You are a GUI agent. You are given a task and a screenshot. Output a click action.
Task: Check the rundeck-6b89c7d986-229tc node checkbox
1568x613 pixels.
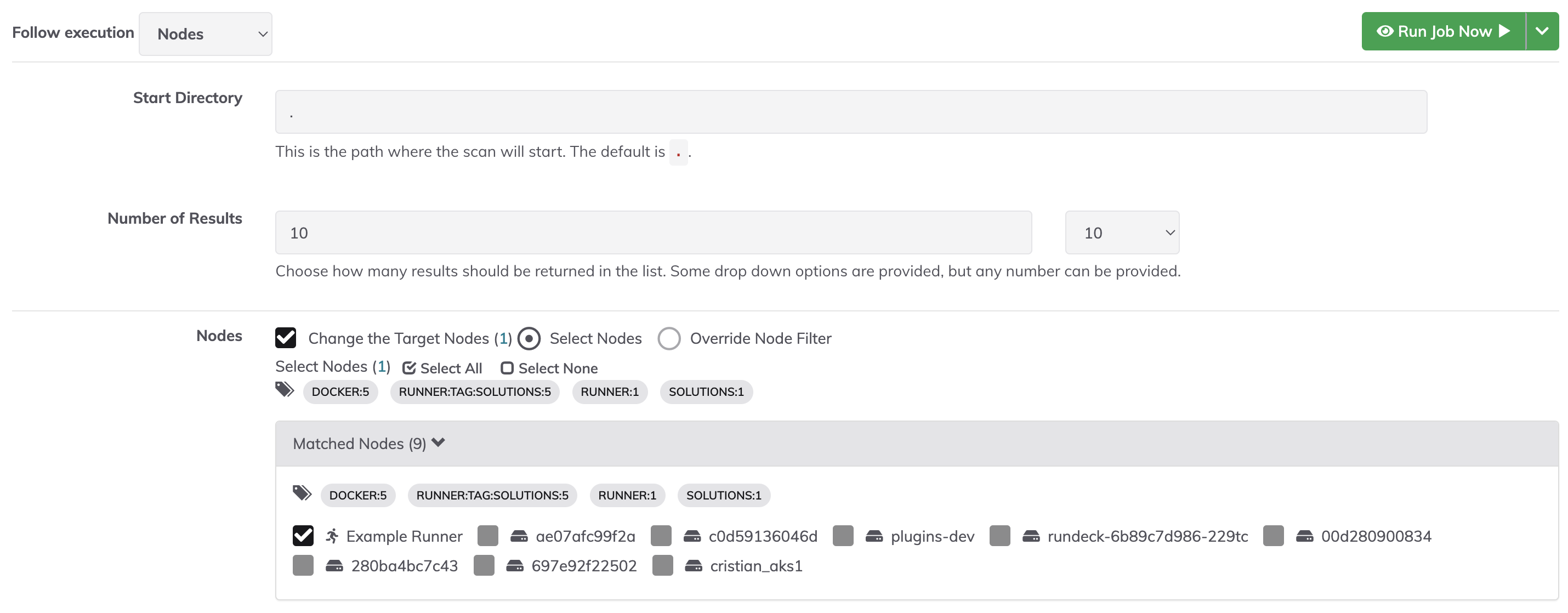tap(1000, 536)
